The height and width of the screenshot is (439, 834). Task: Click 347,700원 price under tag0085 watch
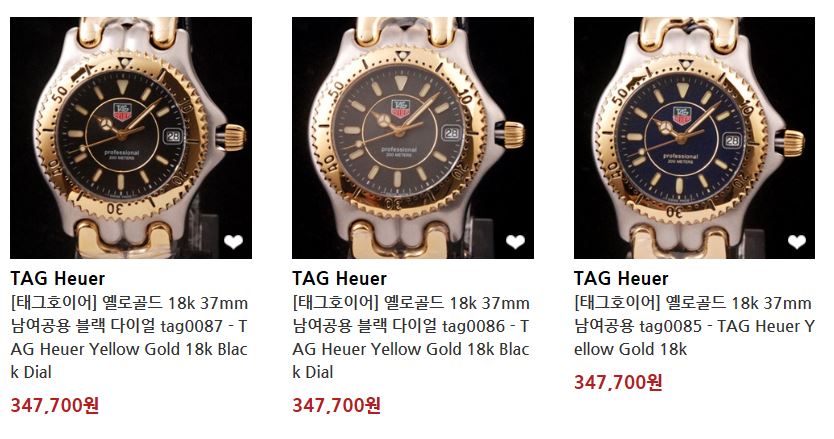pyautogui.click(x=618, y=382)
